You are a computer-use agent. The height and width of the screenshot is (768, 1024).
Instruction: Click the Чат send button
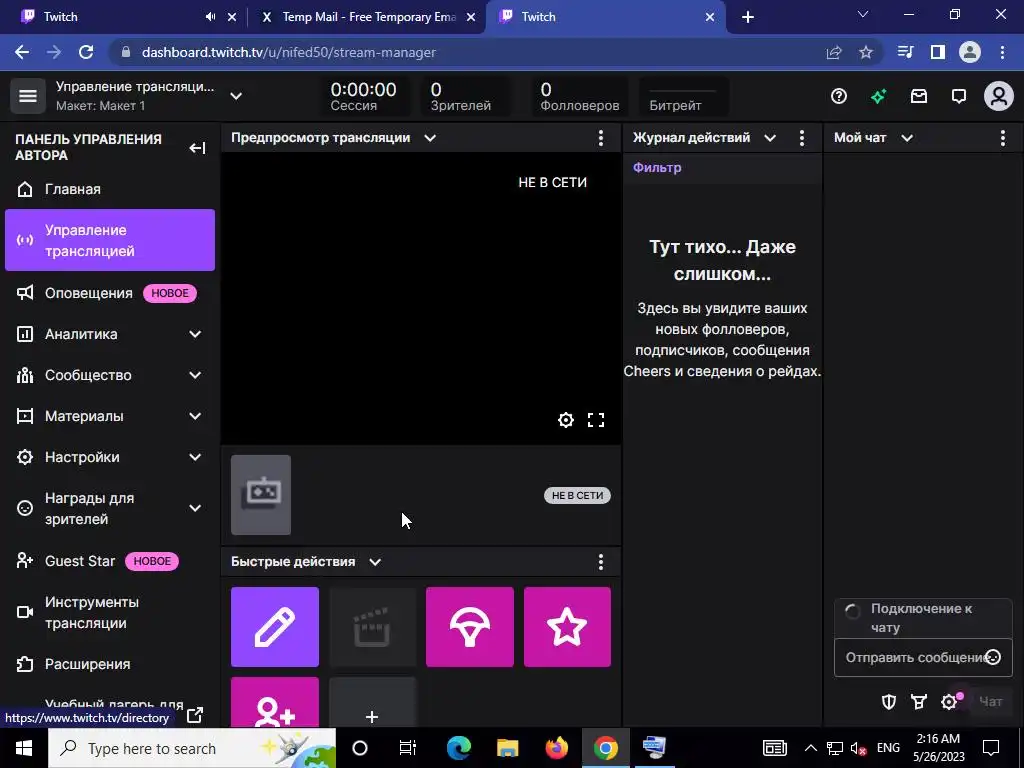click(x=991, y=702)
